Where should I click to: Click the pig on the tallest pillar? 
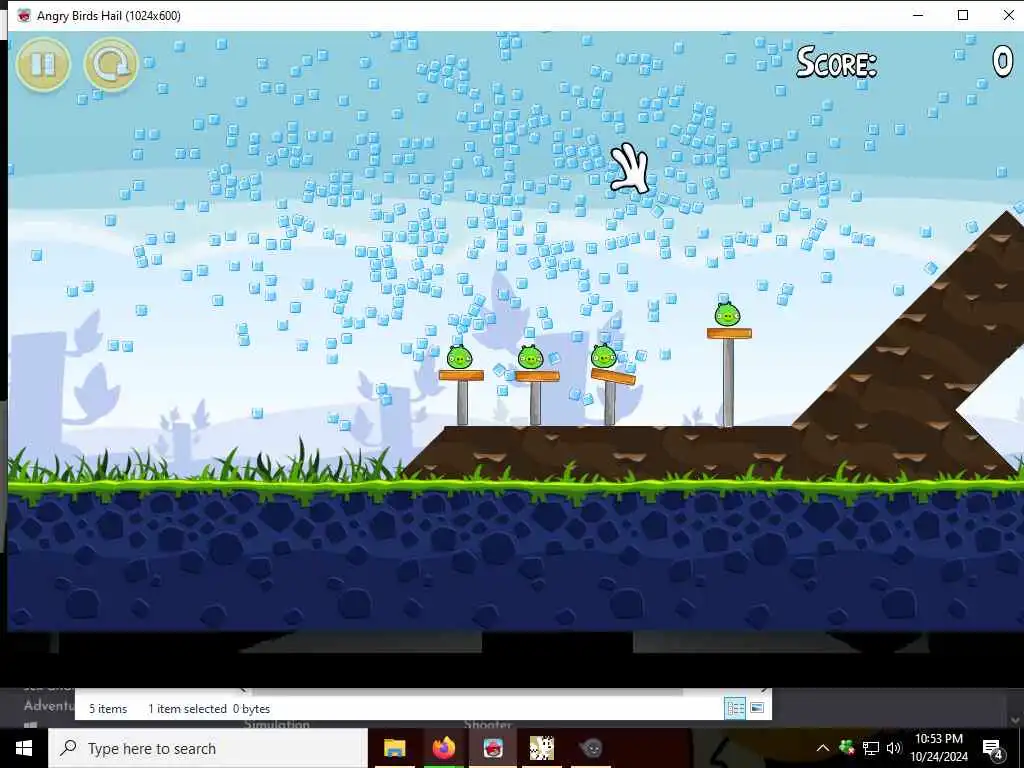(x=728, y=315)
